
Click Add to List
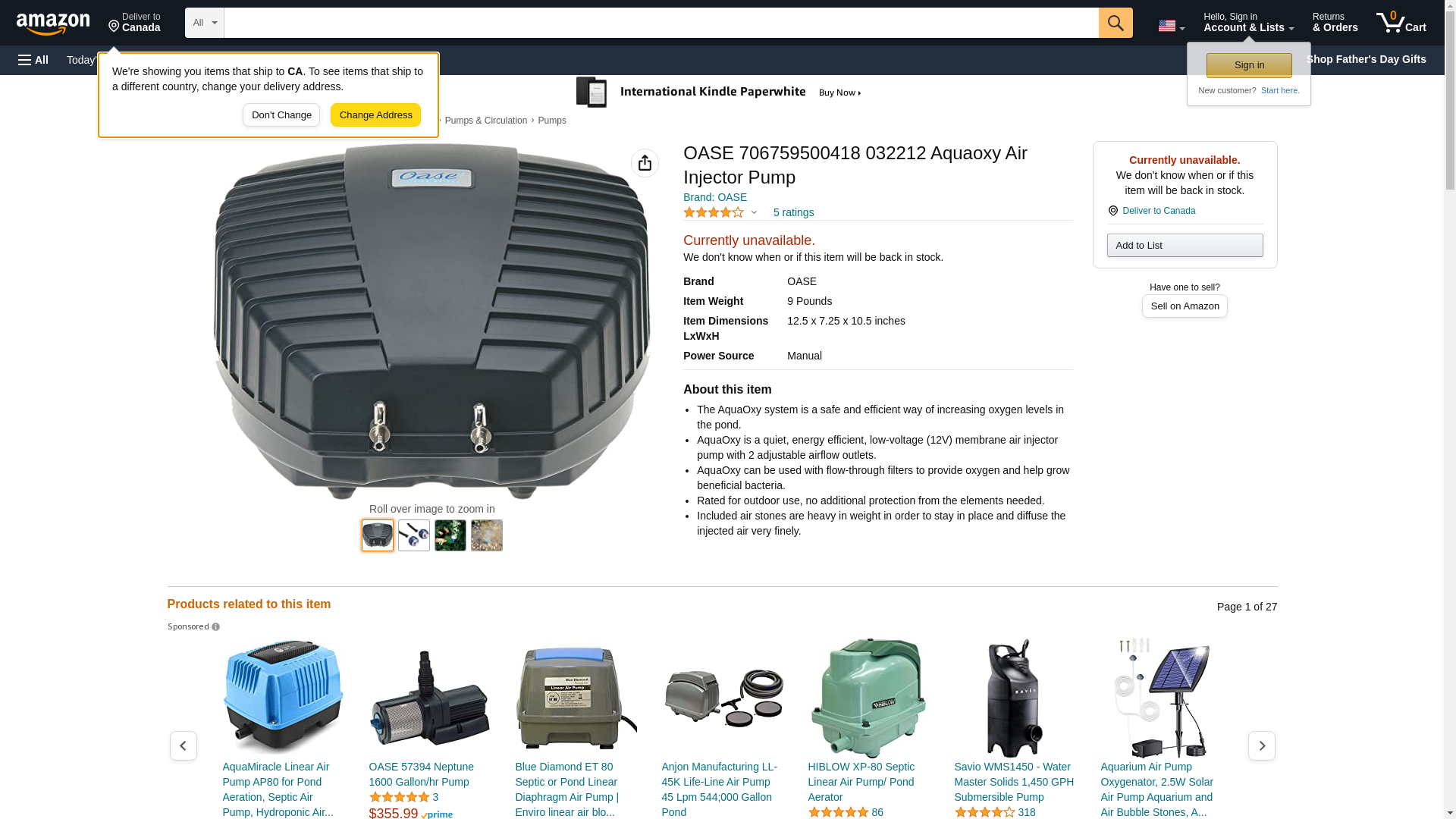click(1185, 246)
